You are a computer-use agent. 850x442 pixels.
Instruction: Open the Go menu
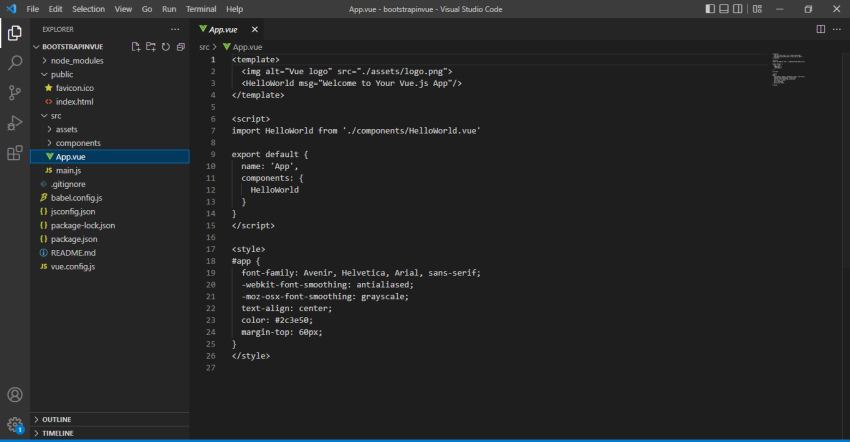[147, 9]
